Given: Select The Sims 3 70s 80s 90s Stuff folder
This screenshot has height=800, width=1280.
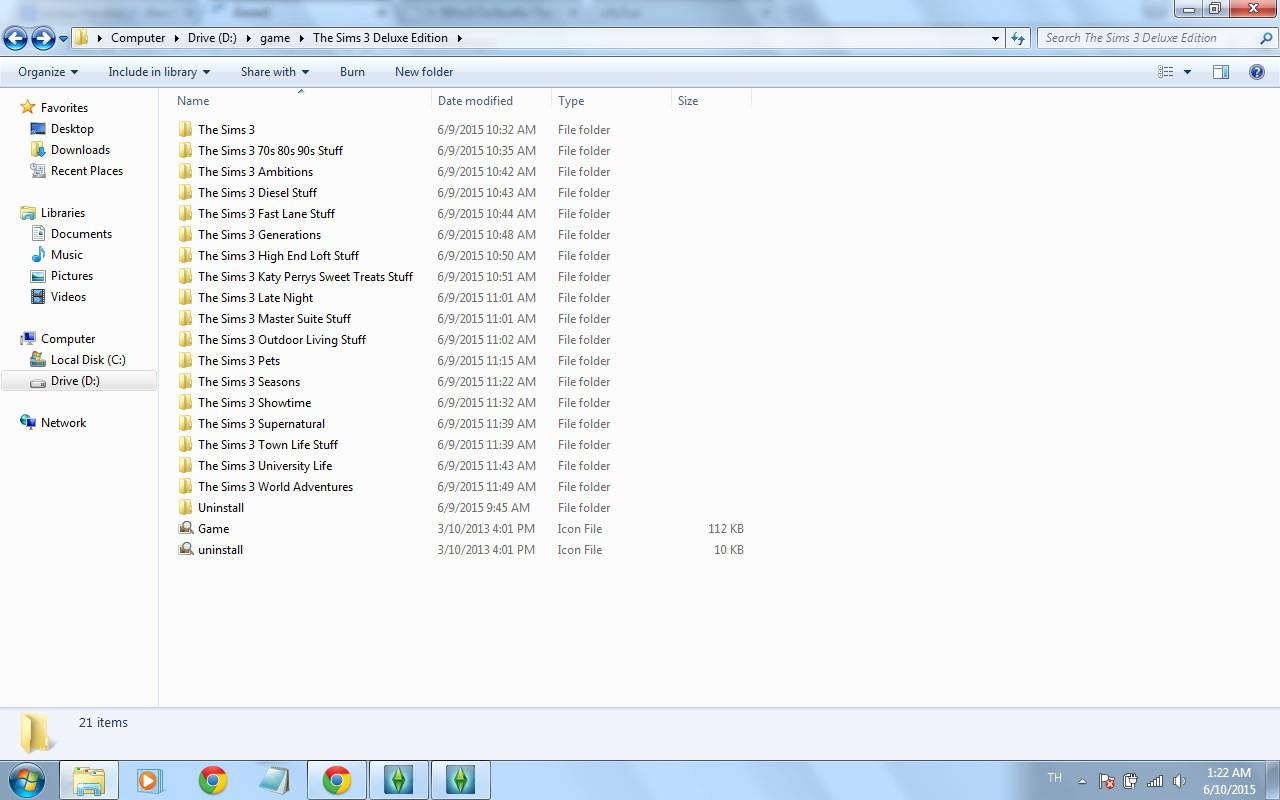Looking at the screenshot, I should [270, 151].
